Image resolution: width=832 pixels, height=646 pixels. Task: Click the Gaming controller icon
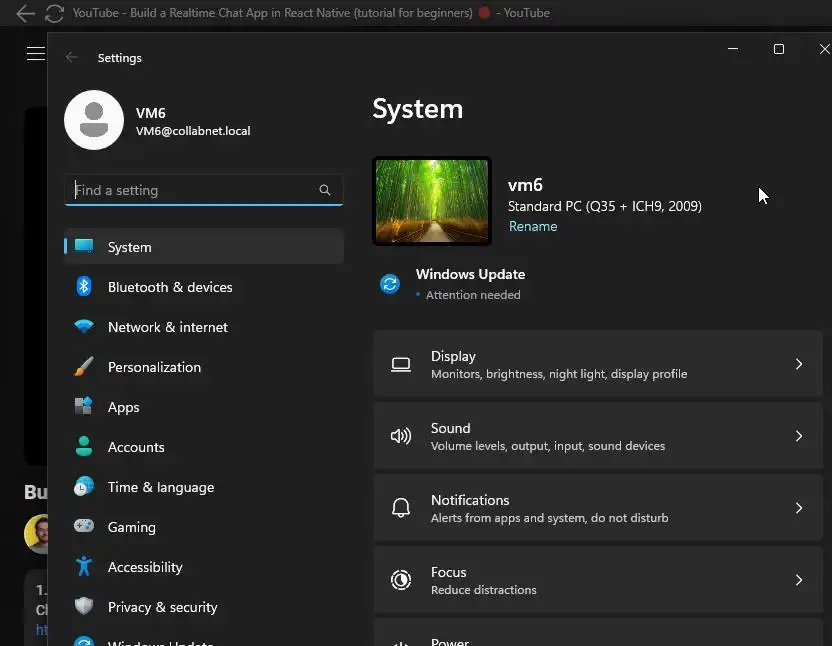[84, 526]
